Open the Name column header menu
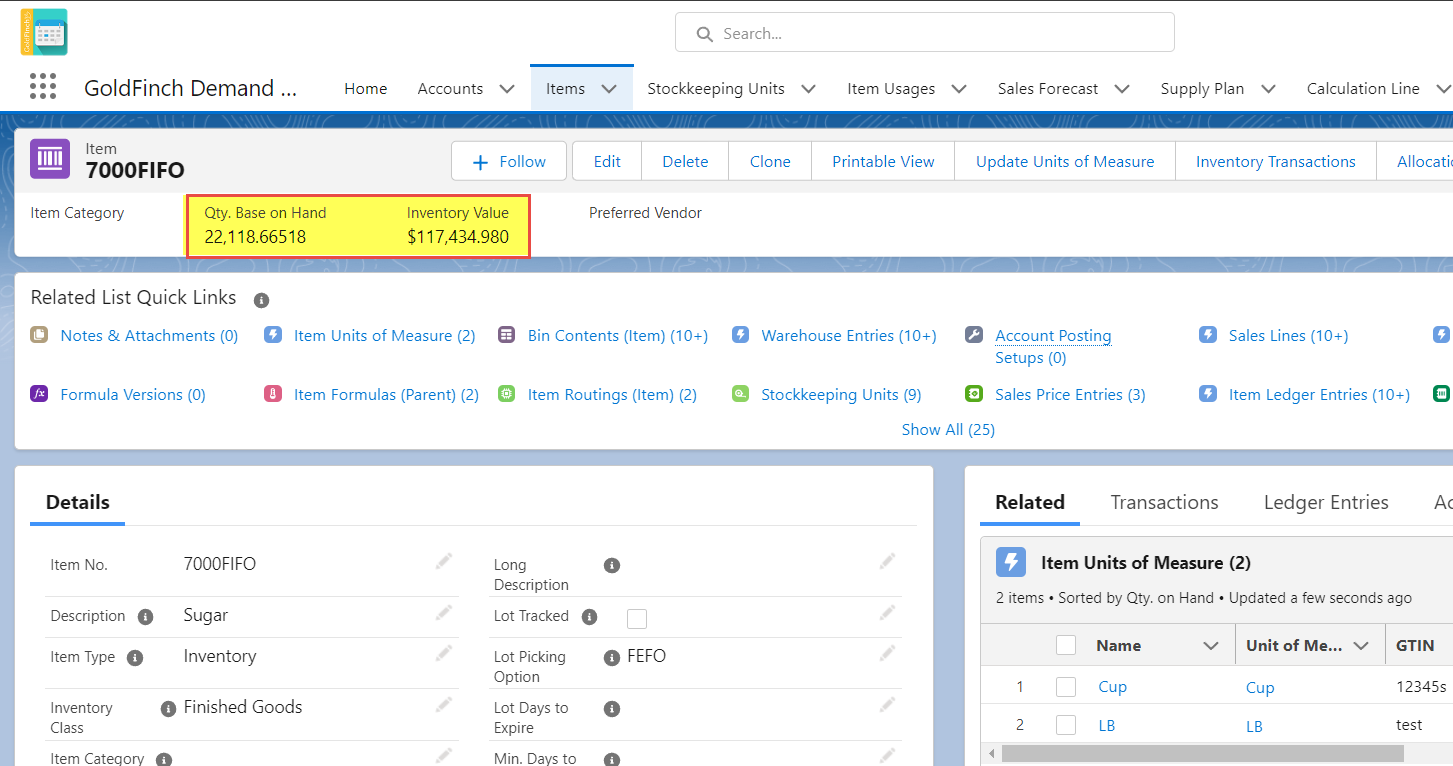Screen dimensions: 1453x766 (x=1211, y=646)
